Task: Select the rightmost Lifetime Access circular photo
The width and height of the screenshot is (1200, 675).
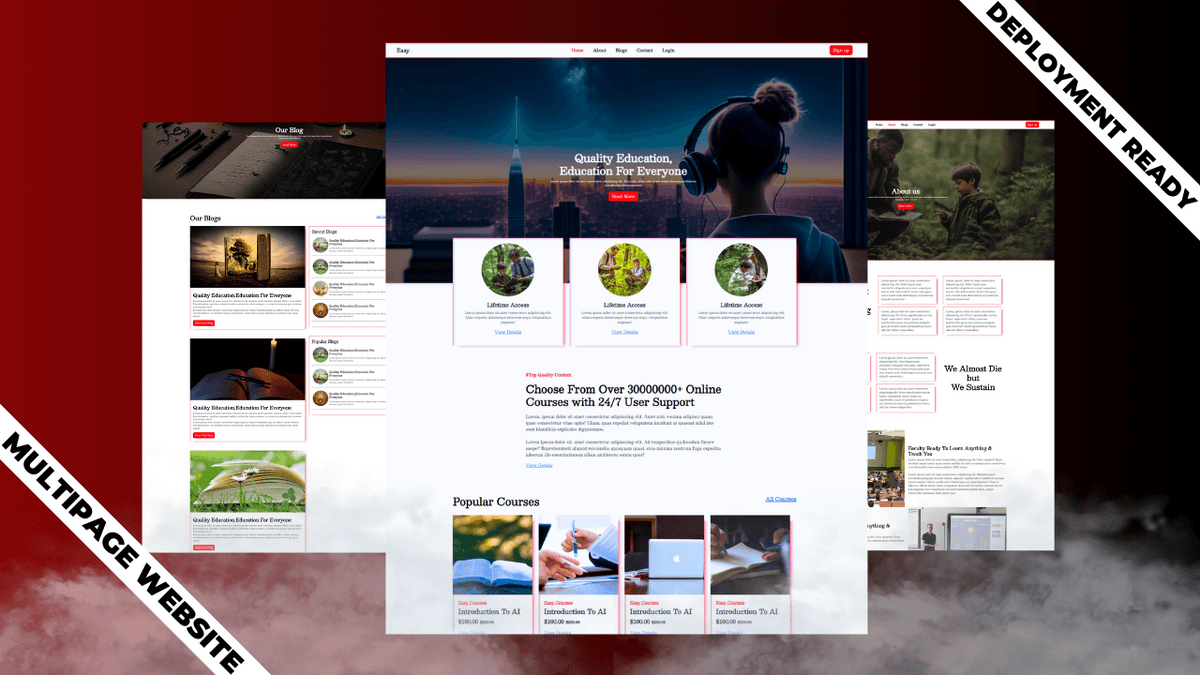Action: point(741,270)
